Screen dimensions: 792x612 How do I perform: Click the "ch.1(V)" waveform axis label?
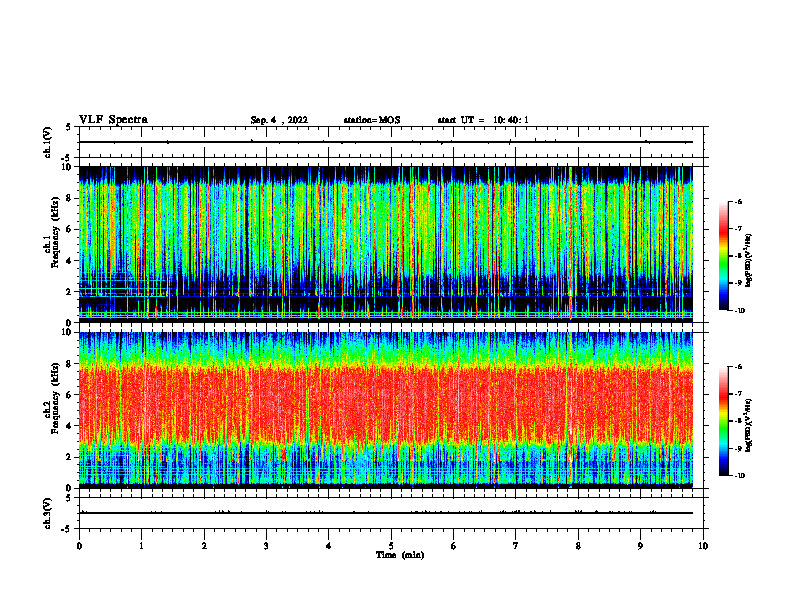point(47,142)
